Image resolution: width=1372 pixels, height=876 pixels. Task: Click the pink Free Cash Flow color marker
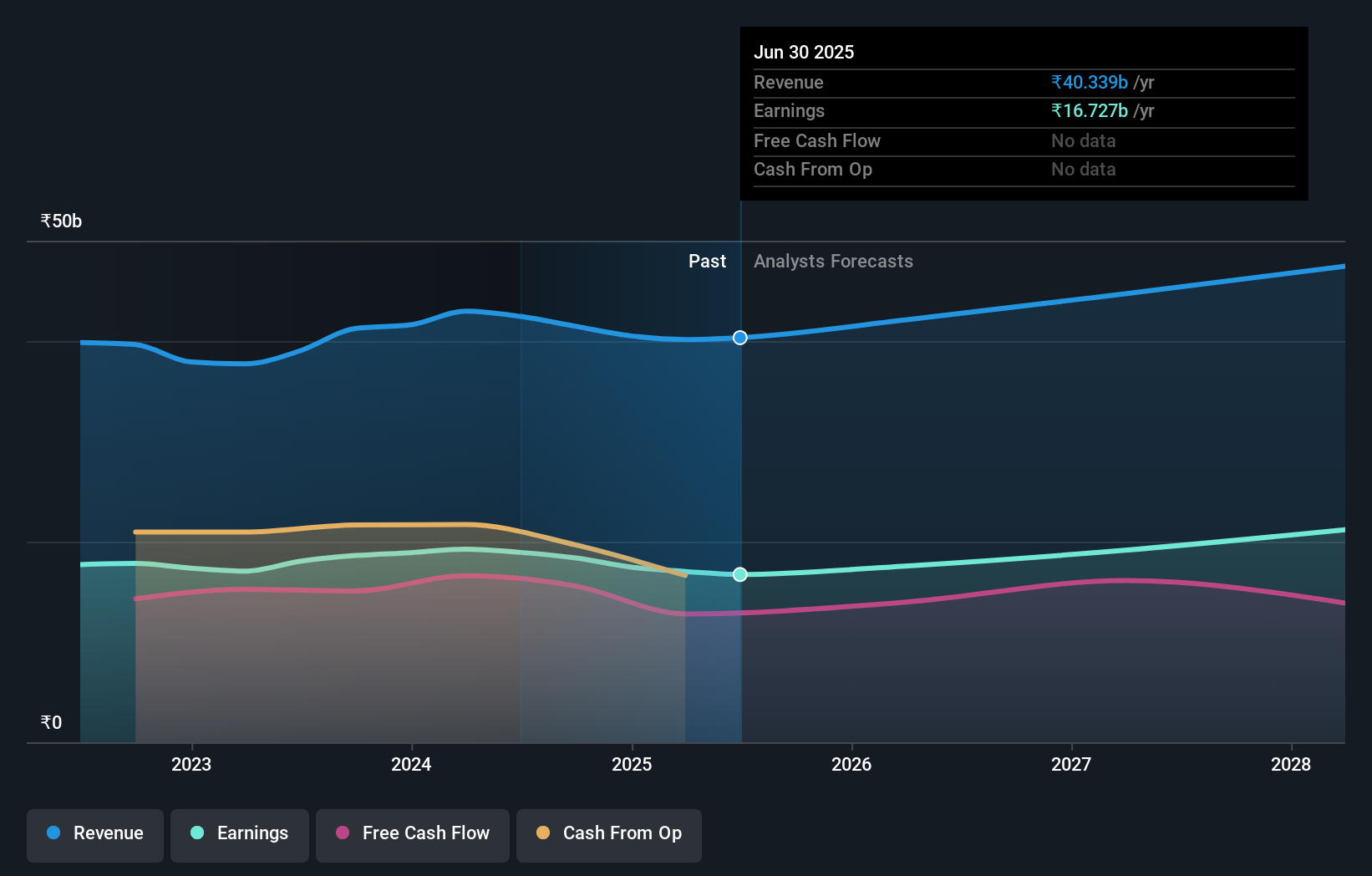[343, 833]
